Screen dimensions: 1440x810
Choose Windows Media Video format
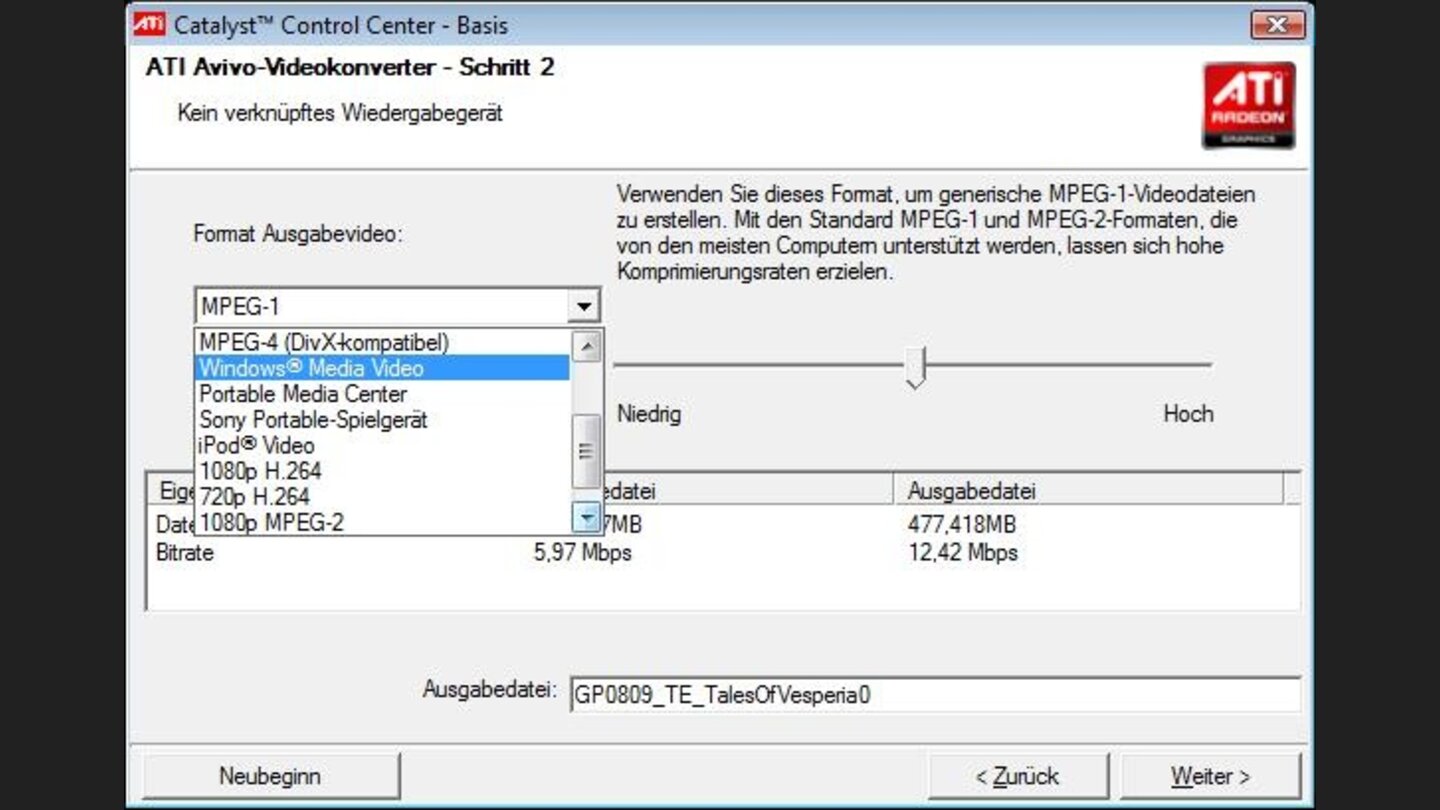tap(382, 368)
